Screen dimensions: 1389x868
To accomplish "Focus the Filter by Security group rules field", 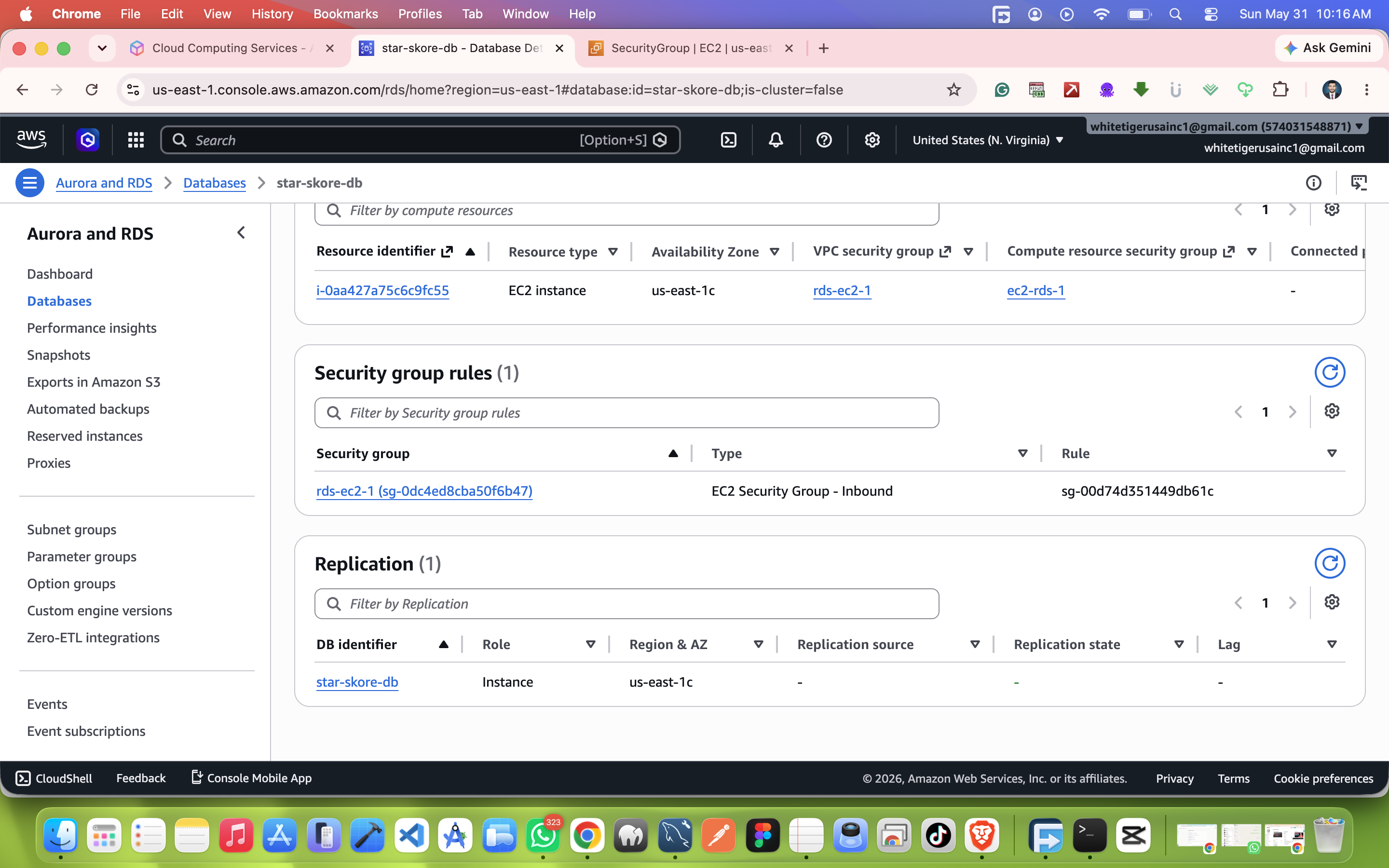I will click(x=626, y=413).
